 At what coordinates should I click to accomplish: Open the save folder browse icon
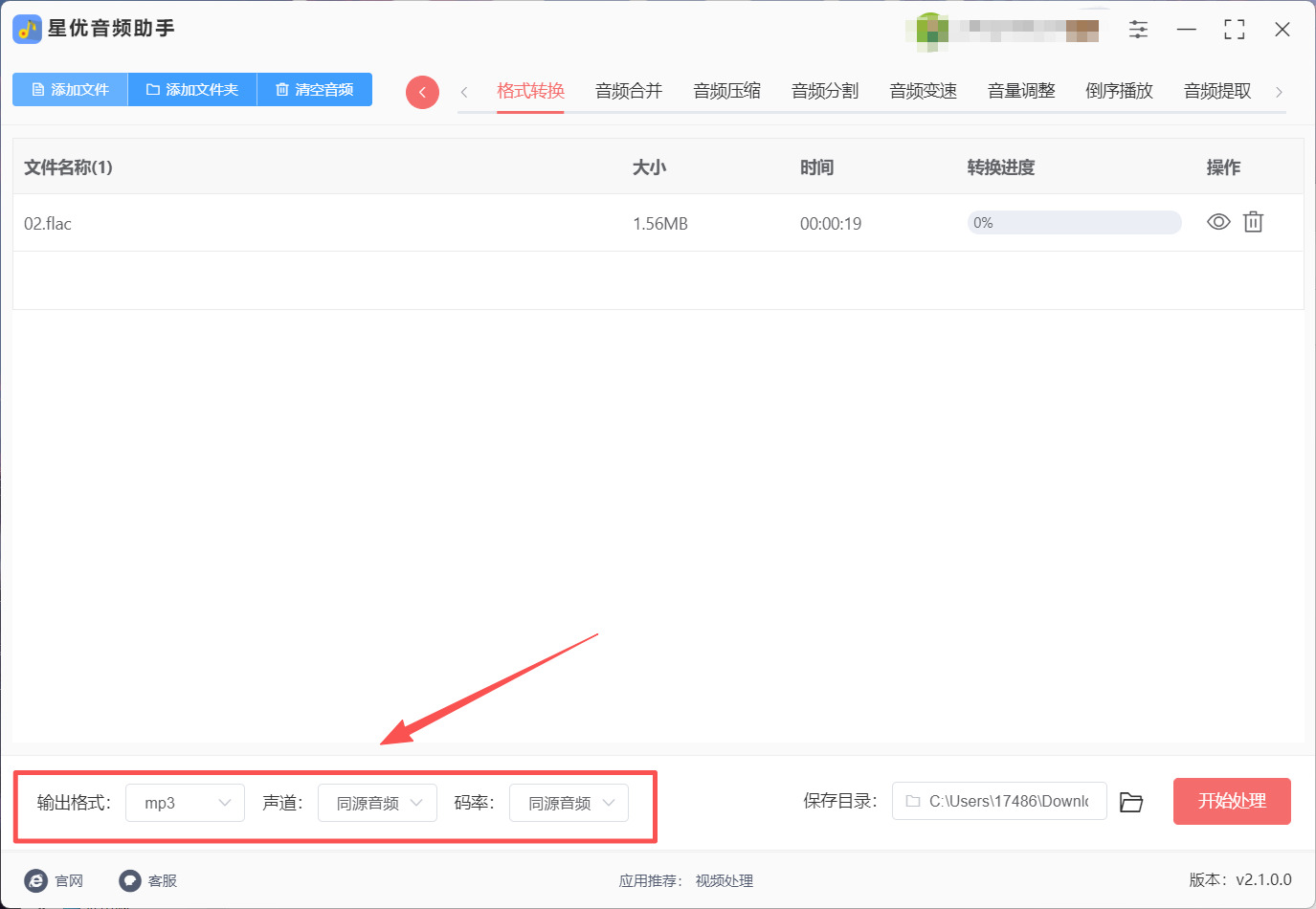coord(1131,802)
